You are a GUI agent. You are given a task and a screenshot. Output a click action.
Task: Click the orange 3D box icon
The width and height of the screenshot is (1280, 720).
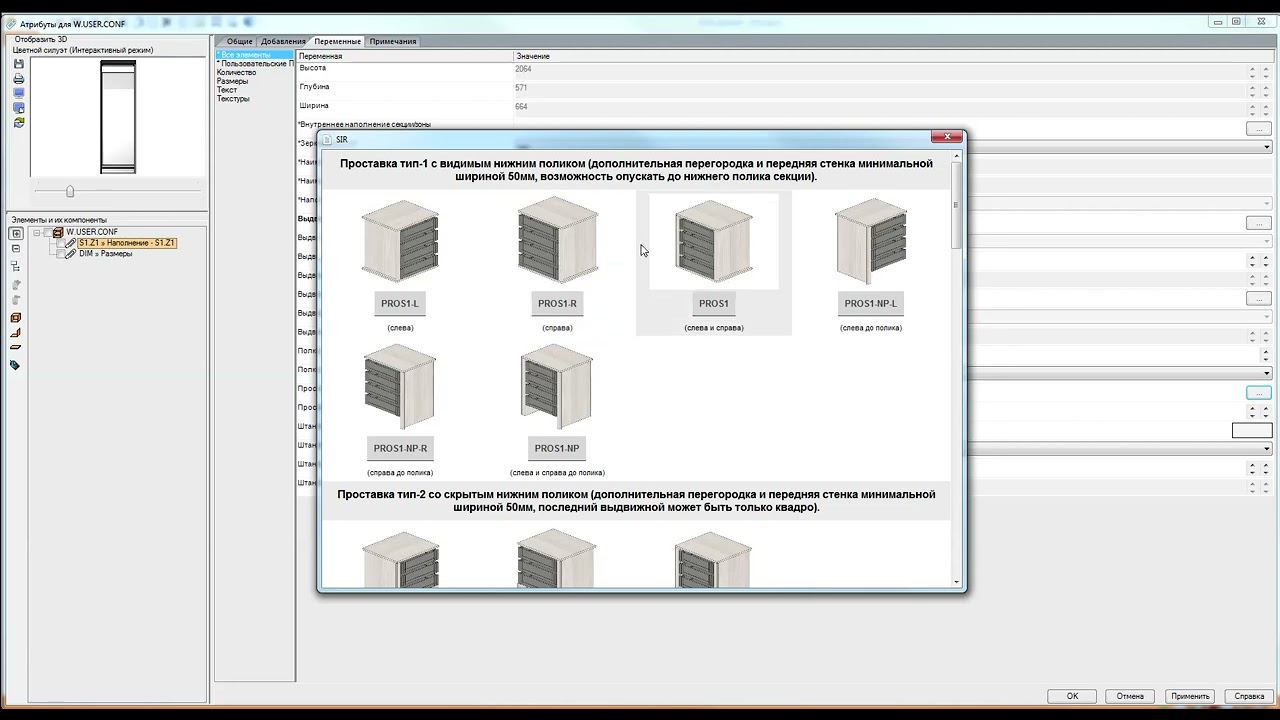tap(16, 318)
